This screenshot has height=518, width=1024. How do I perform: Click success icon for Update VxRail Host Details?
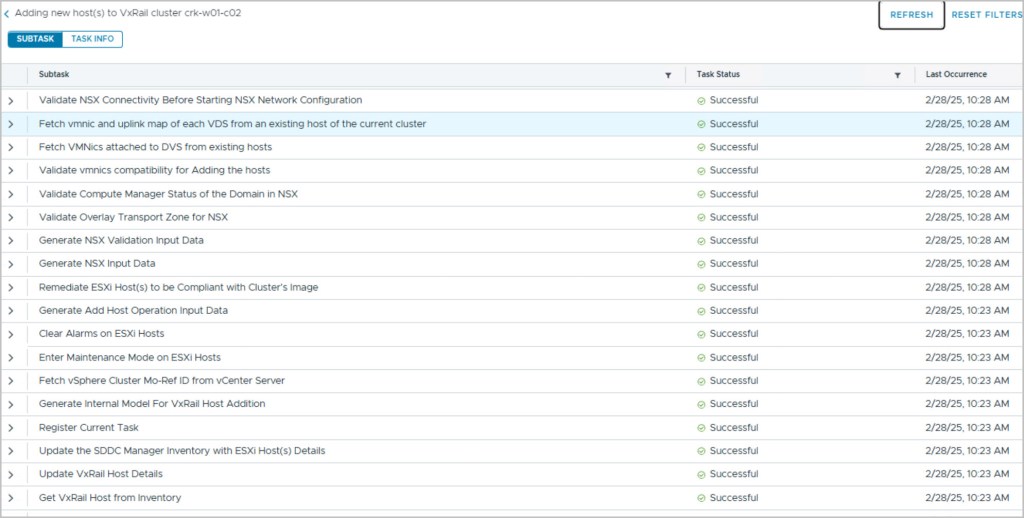[702, 474]
